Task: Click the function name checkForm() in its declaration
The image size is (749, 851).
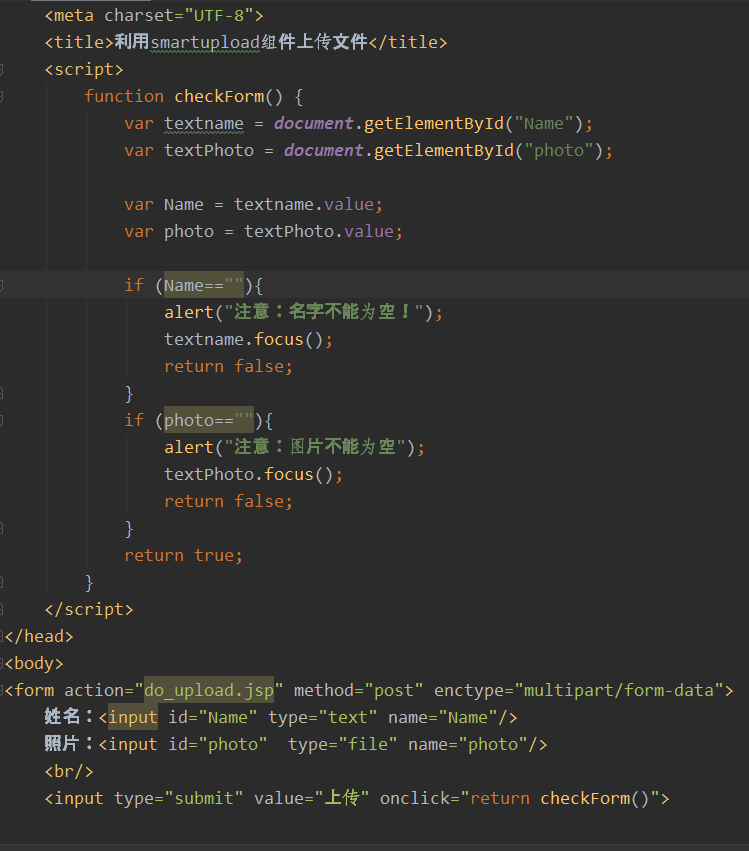Action: click(x=228, y=97)
